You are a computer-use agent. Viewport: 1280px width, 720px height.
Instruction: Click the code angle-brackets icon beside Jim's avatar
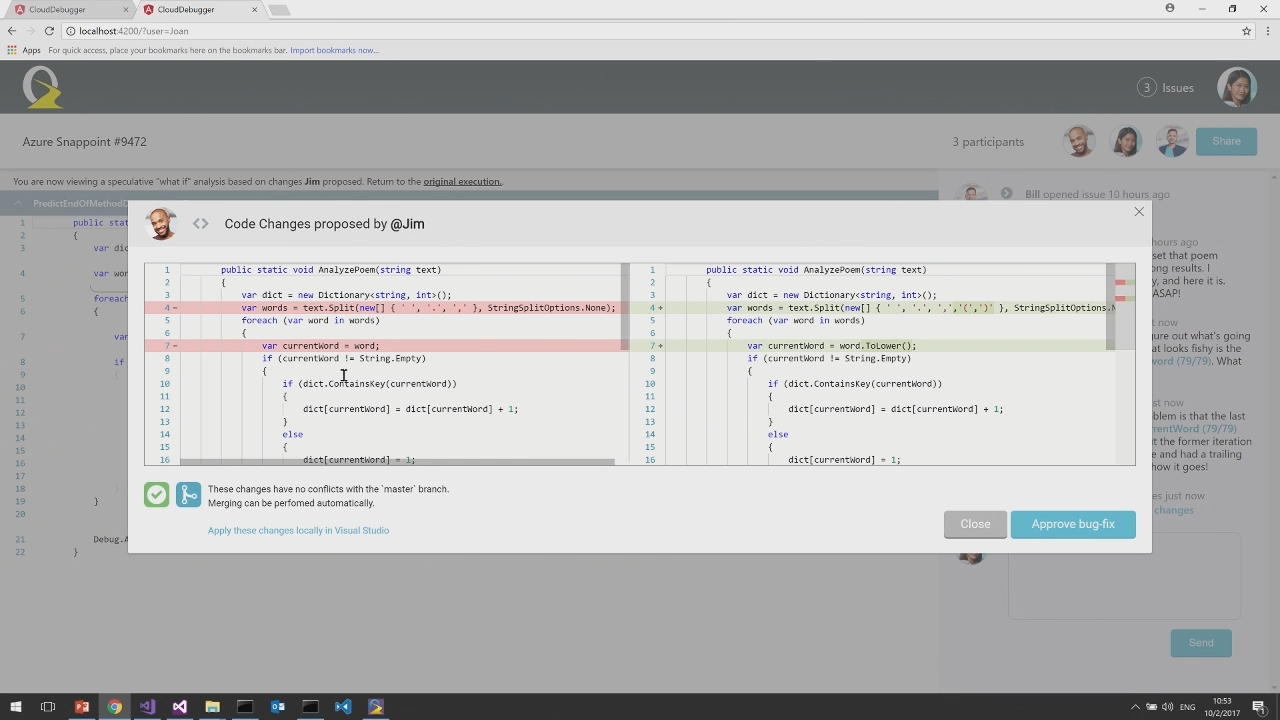point(200,223)
